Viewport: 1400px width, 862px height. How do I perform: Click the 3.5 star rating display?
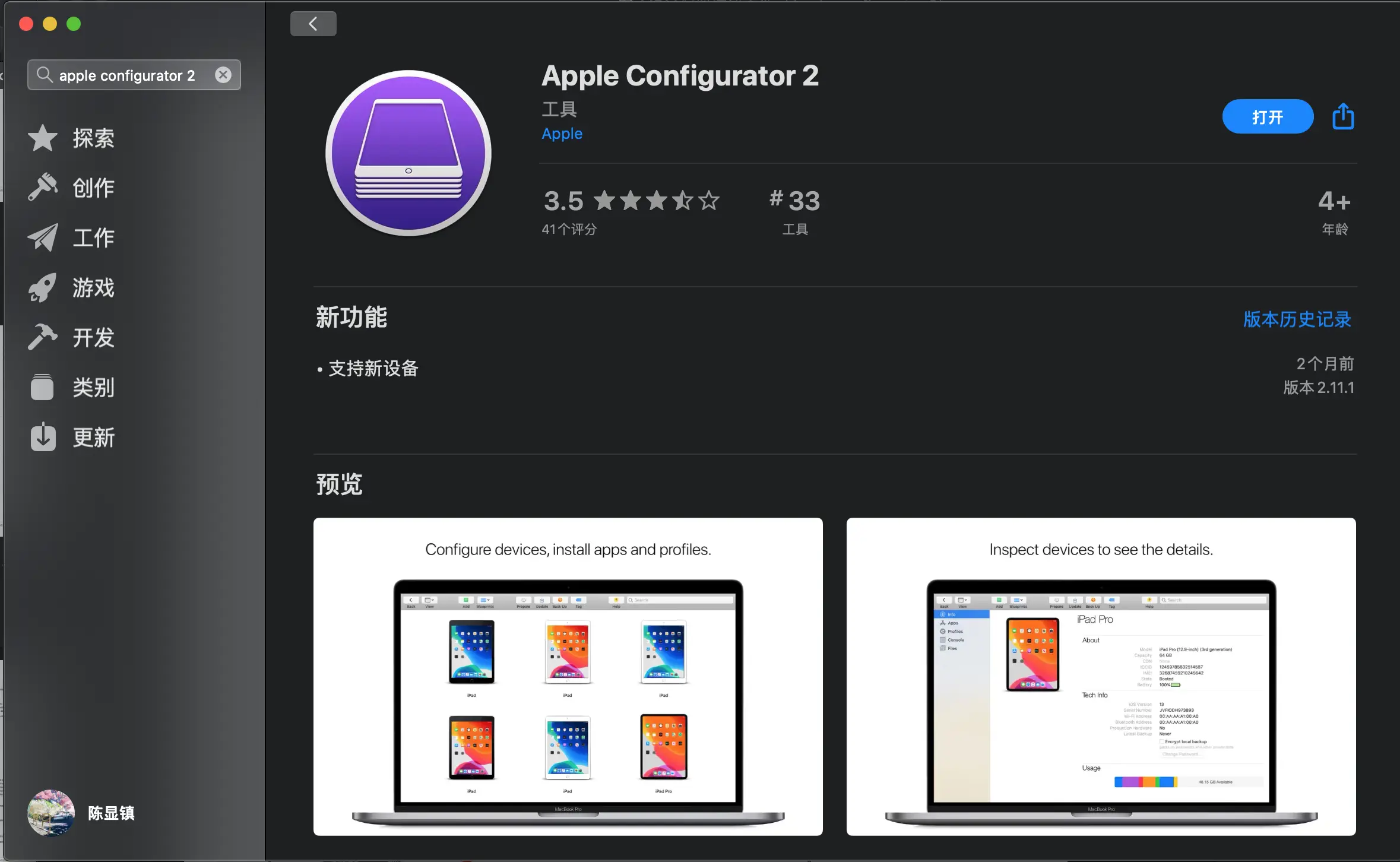coord(631,201)
